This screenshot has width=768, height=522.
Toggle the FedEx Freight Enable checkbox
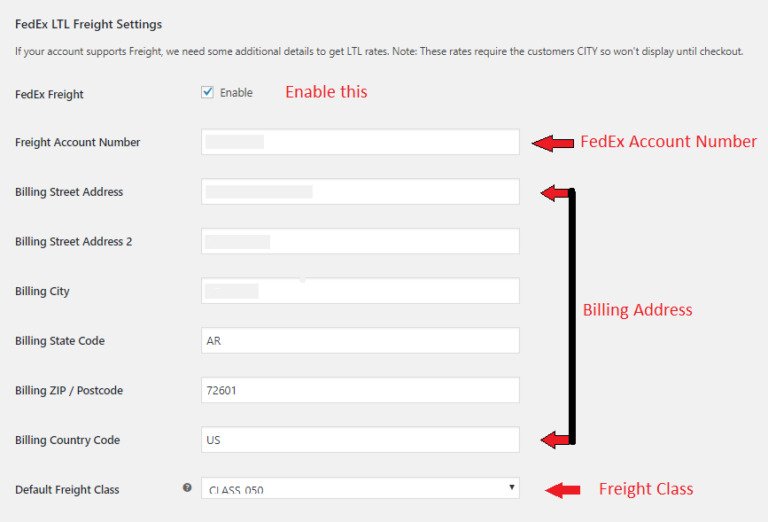208,92
